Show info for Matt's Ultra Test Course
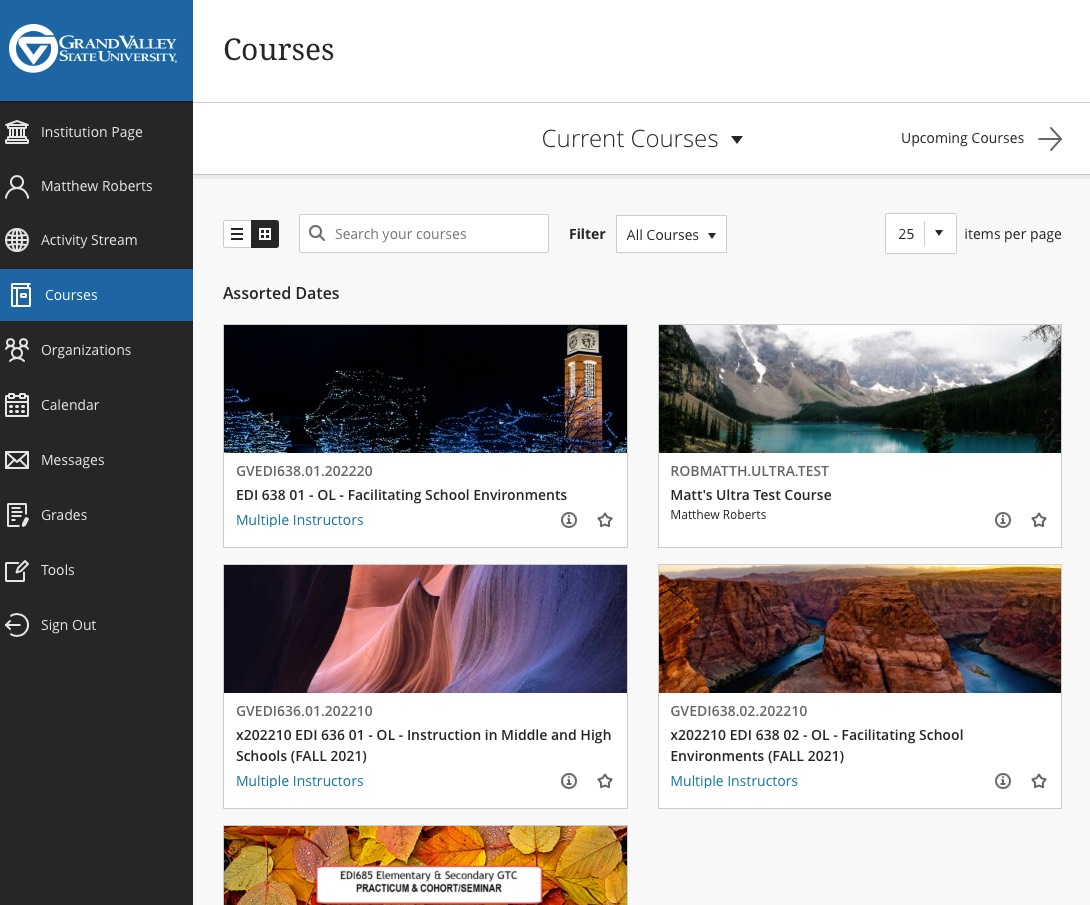 [x=1003, y=520]
